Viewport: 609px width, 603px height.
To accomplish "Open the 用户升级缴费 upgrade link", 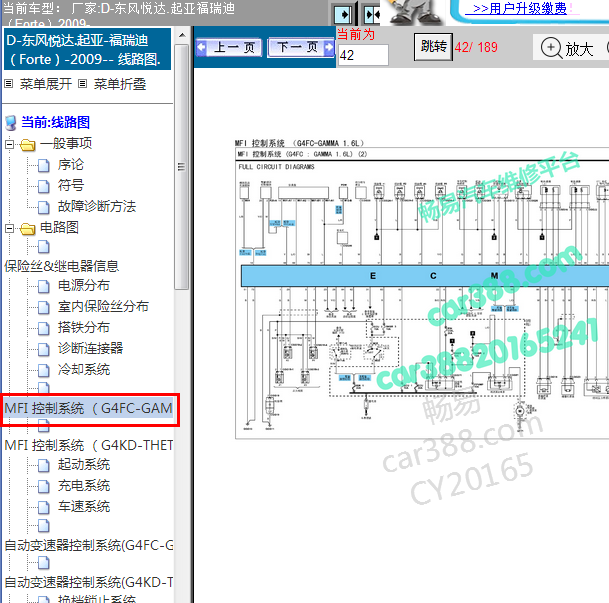I will pyautogui.click(x=519, y=9).
